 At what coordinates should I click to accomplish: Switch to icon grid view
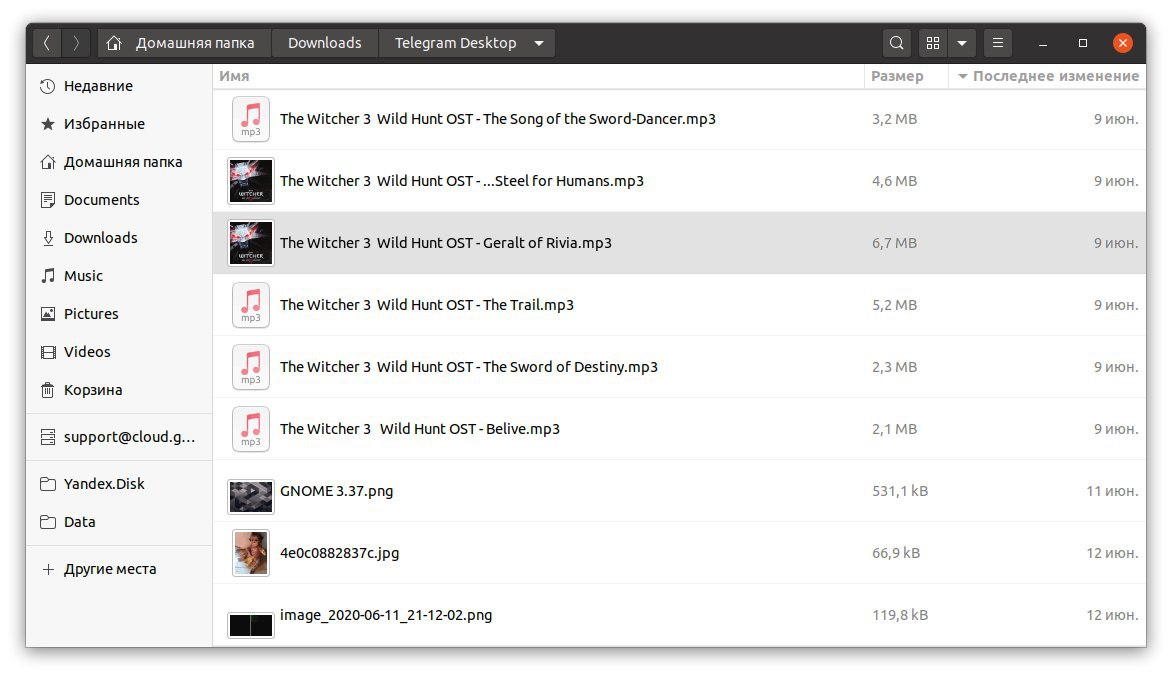point(933,43)
